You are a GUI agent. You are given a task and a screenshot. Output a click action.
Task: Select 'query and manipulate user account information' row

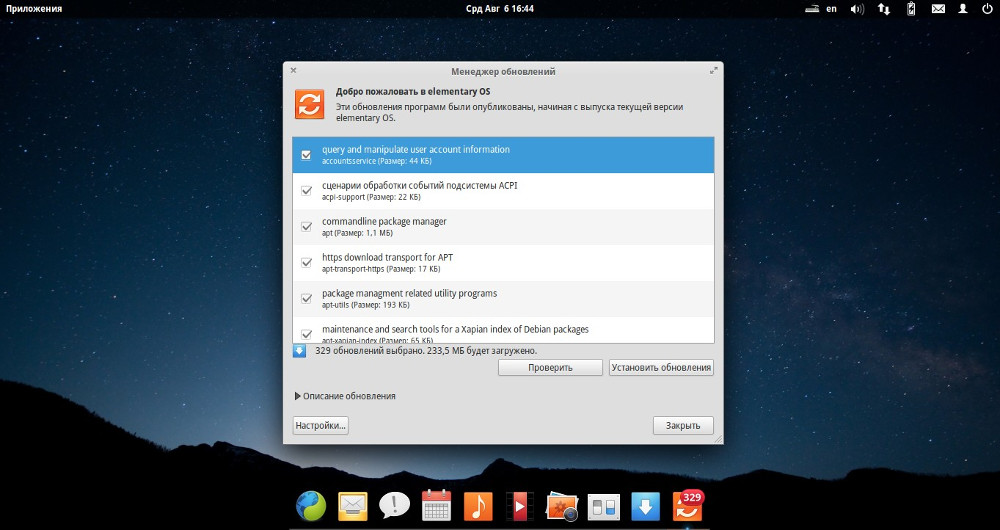(x=503, y=155)
